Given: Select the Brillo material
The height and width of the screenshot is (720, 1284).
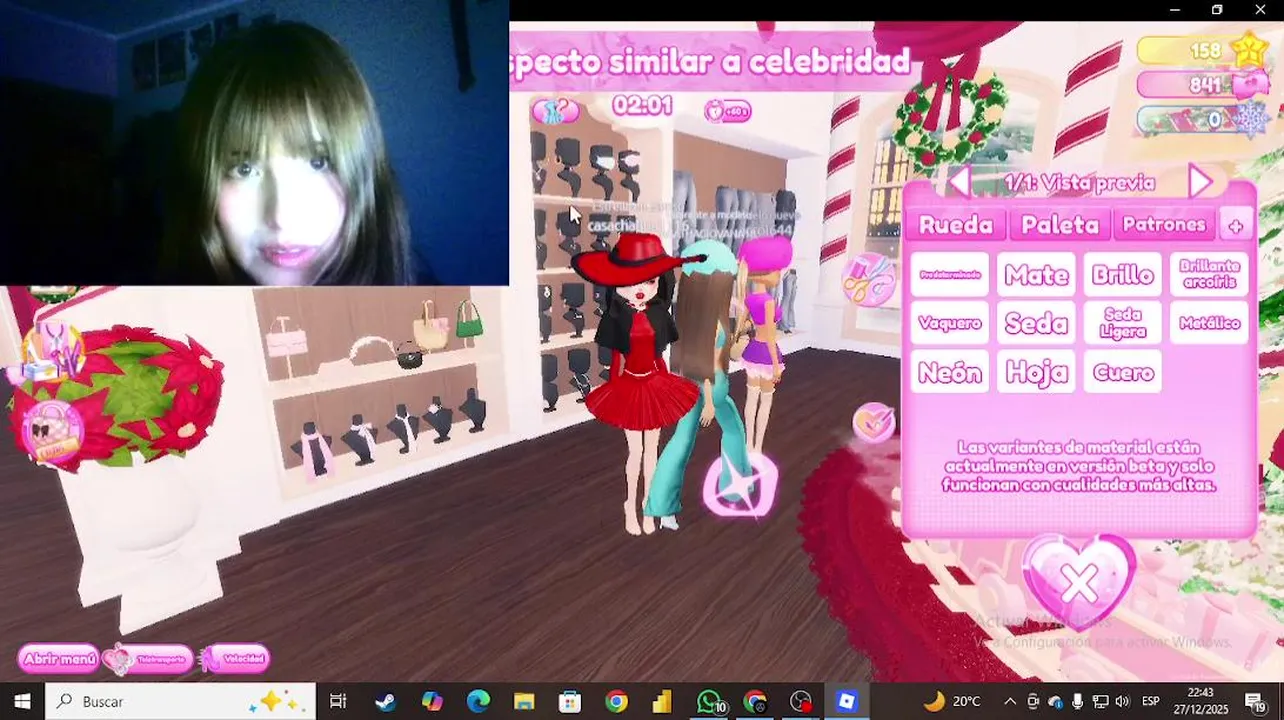Looking at the screenshot, I should pyautogui.click(x=1123, y=274).
